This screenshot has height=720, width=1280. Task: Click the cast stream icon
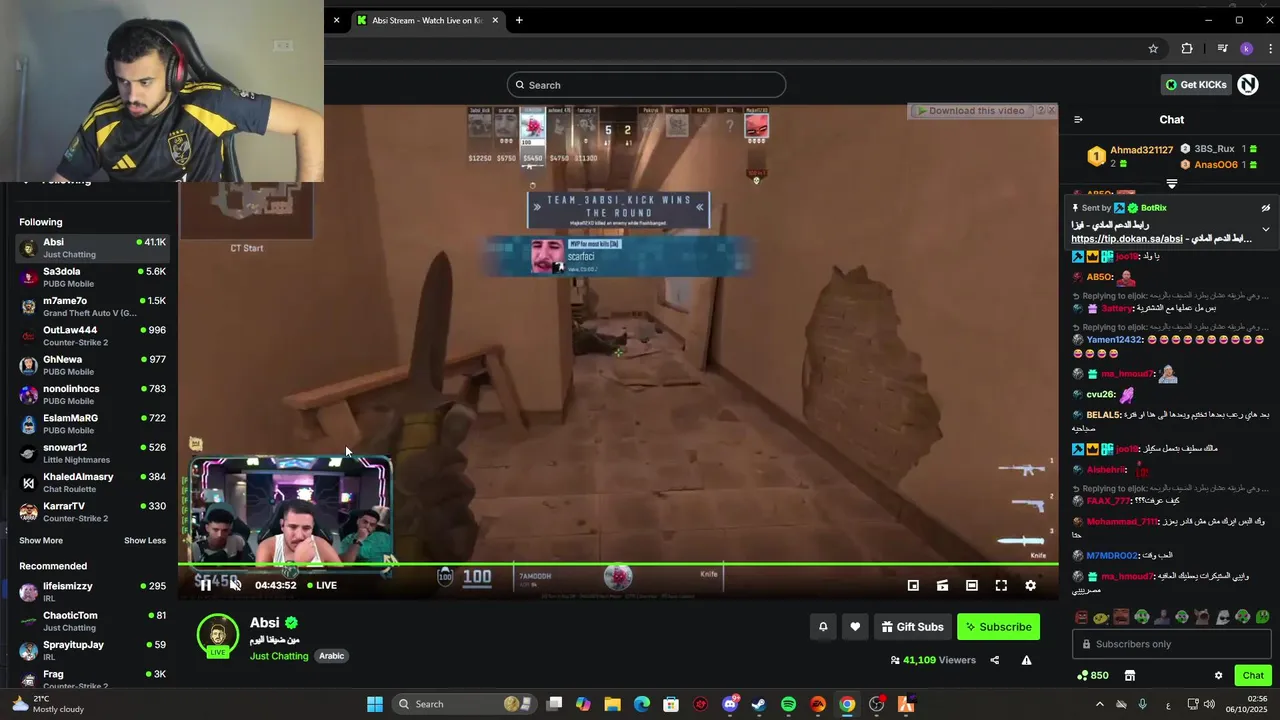click(x=942, y=585)
